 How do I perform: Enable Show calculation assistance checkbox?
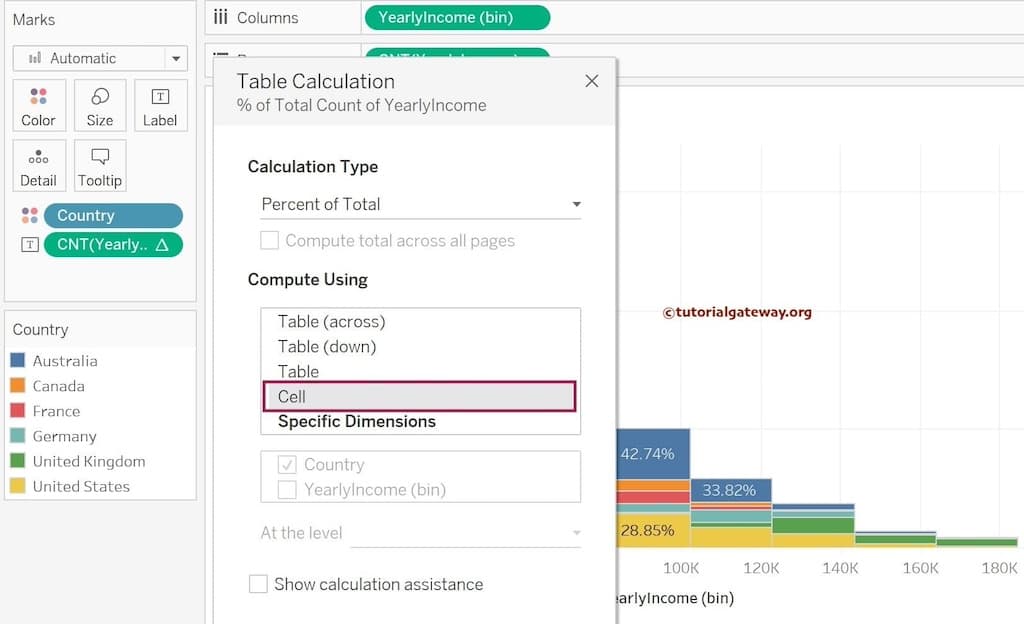pyautogui.click(x=258, y=584)
